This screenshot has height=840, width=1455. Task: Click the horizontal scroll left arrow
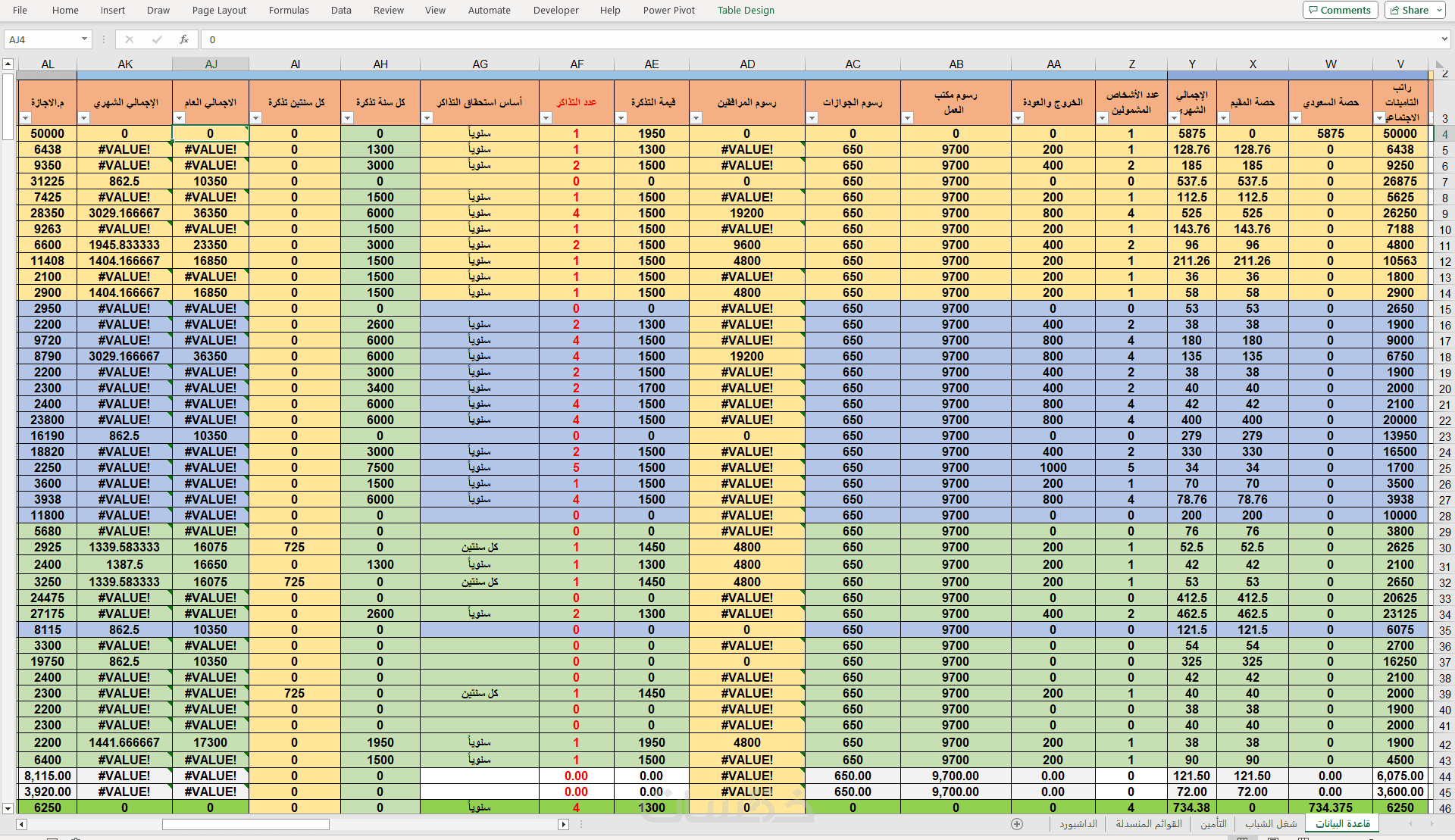tap(21, 824)
